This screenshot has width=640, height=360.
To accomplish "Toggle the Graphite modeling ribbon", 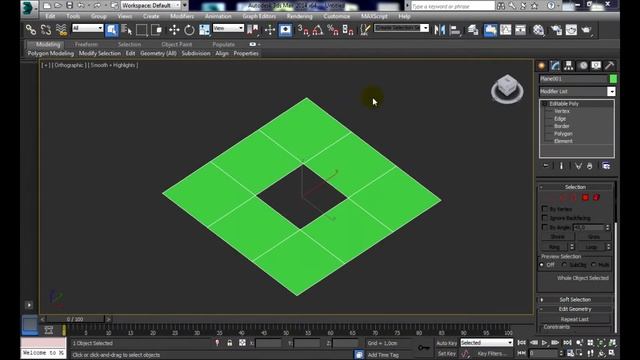I will (490, 30).
